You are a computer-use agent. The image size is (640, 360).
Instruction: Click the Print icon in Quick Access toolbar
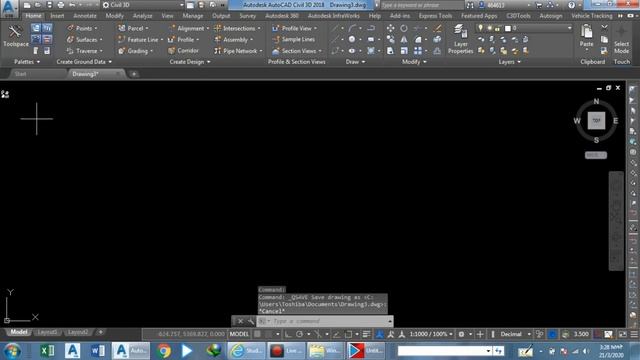60,5
